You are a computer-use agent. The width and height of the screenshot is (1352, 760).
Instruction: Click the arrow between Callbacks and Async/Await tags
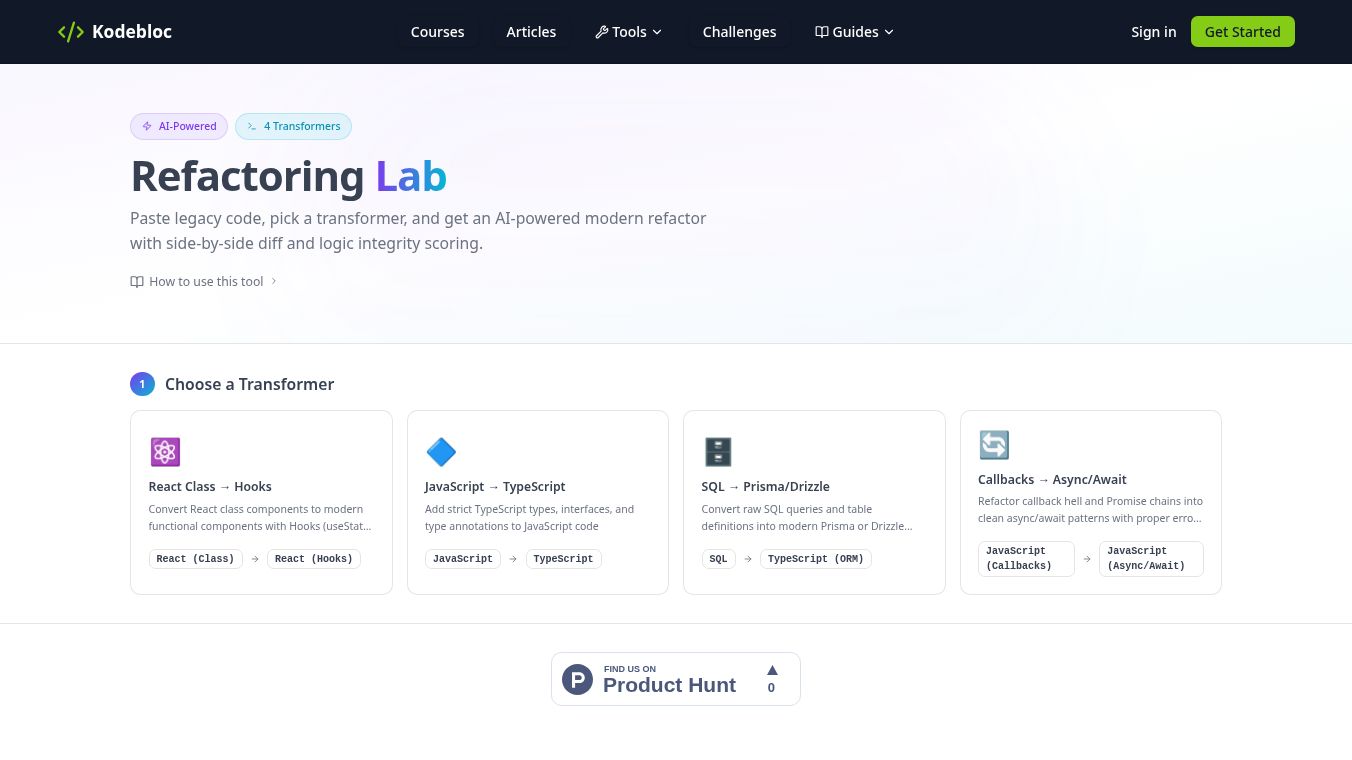tap(1087, 559)
